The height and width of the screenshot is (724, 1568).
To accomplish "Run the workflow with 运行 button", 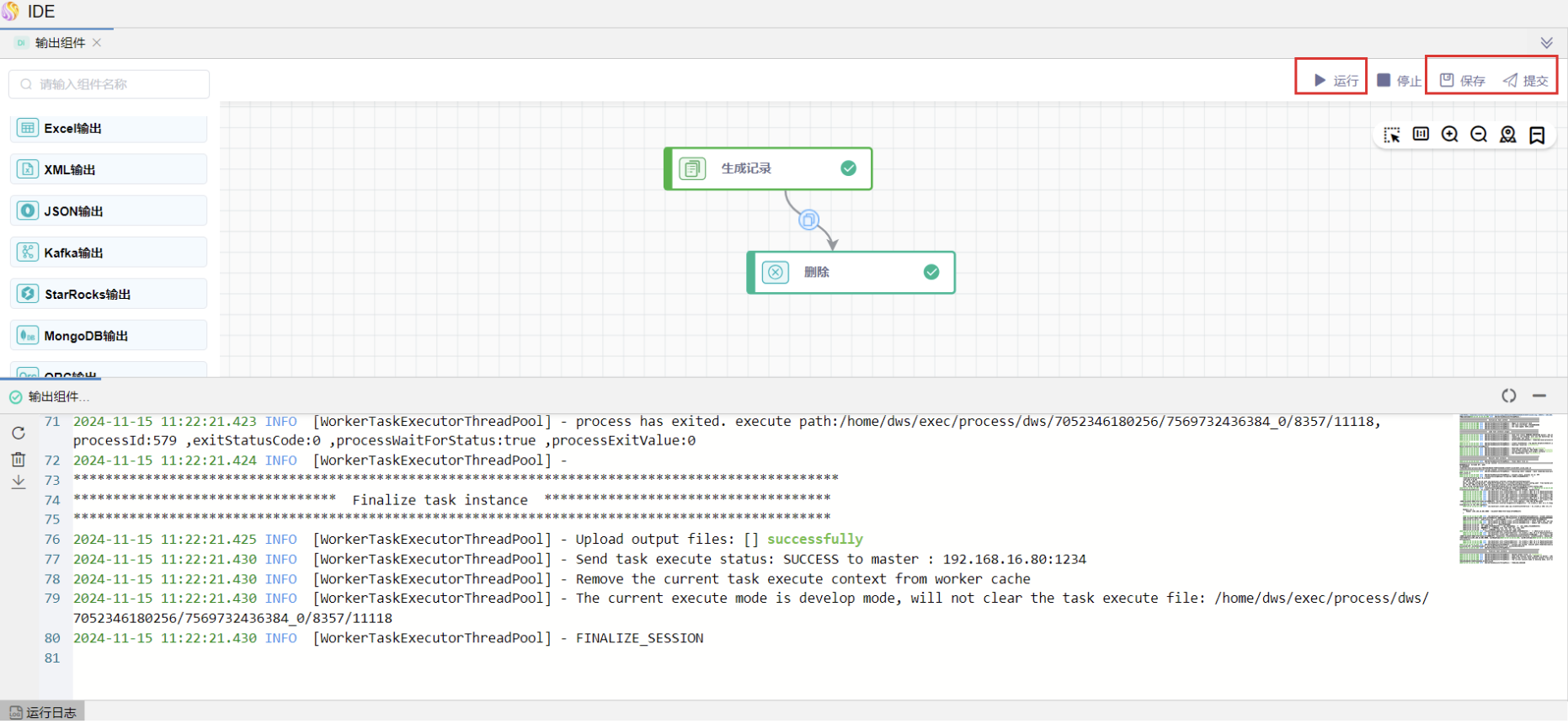I will [1336, 81].
